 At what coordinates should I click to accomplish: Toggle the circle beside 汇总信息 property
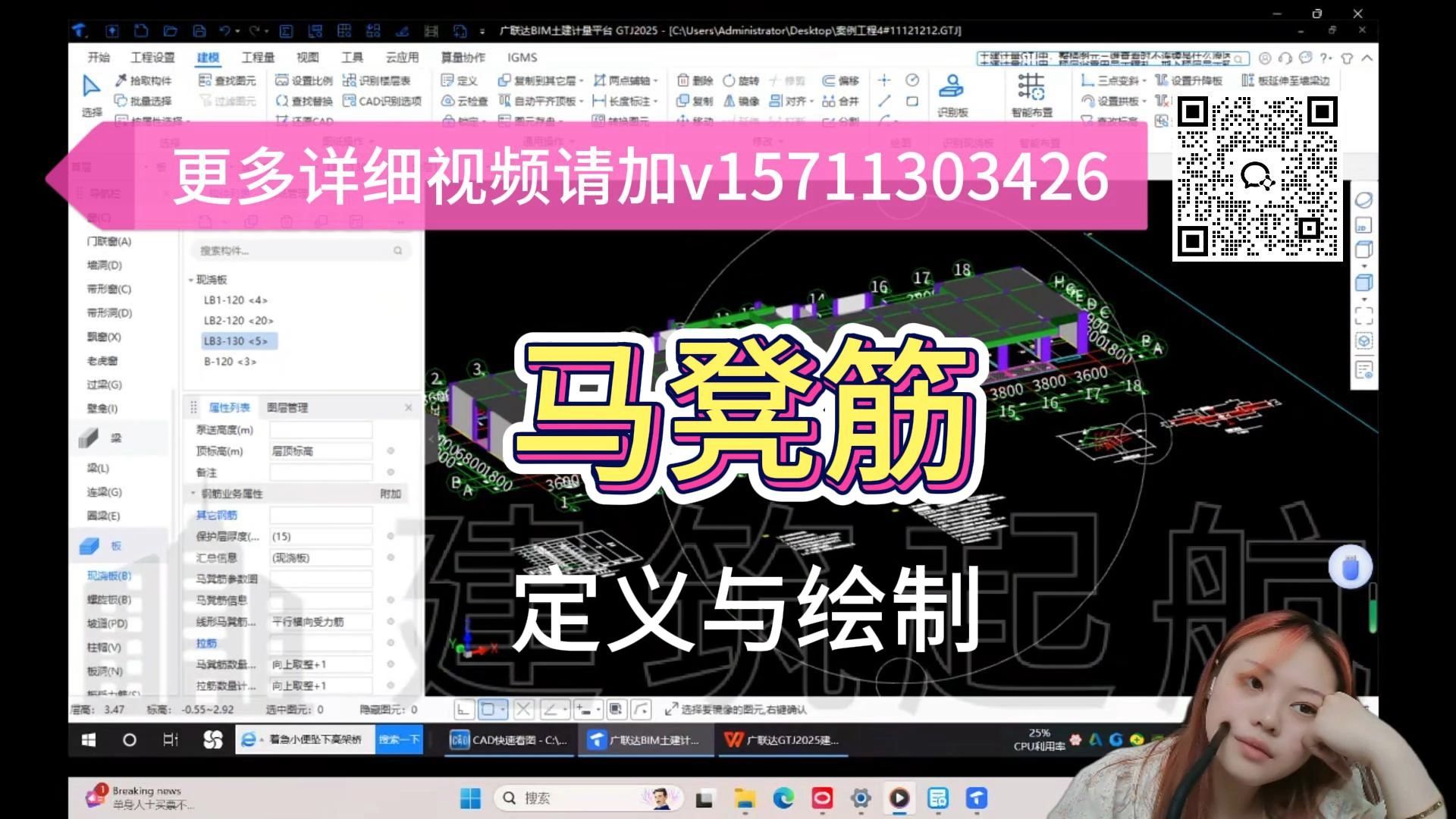coord(391,557)
